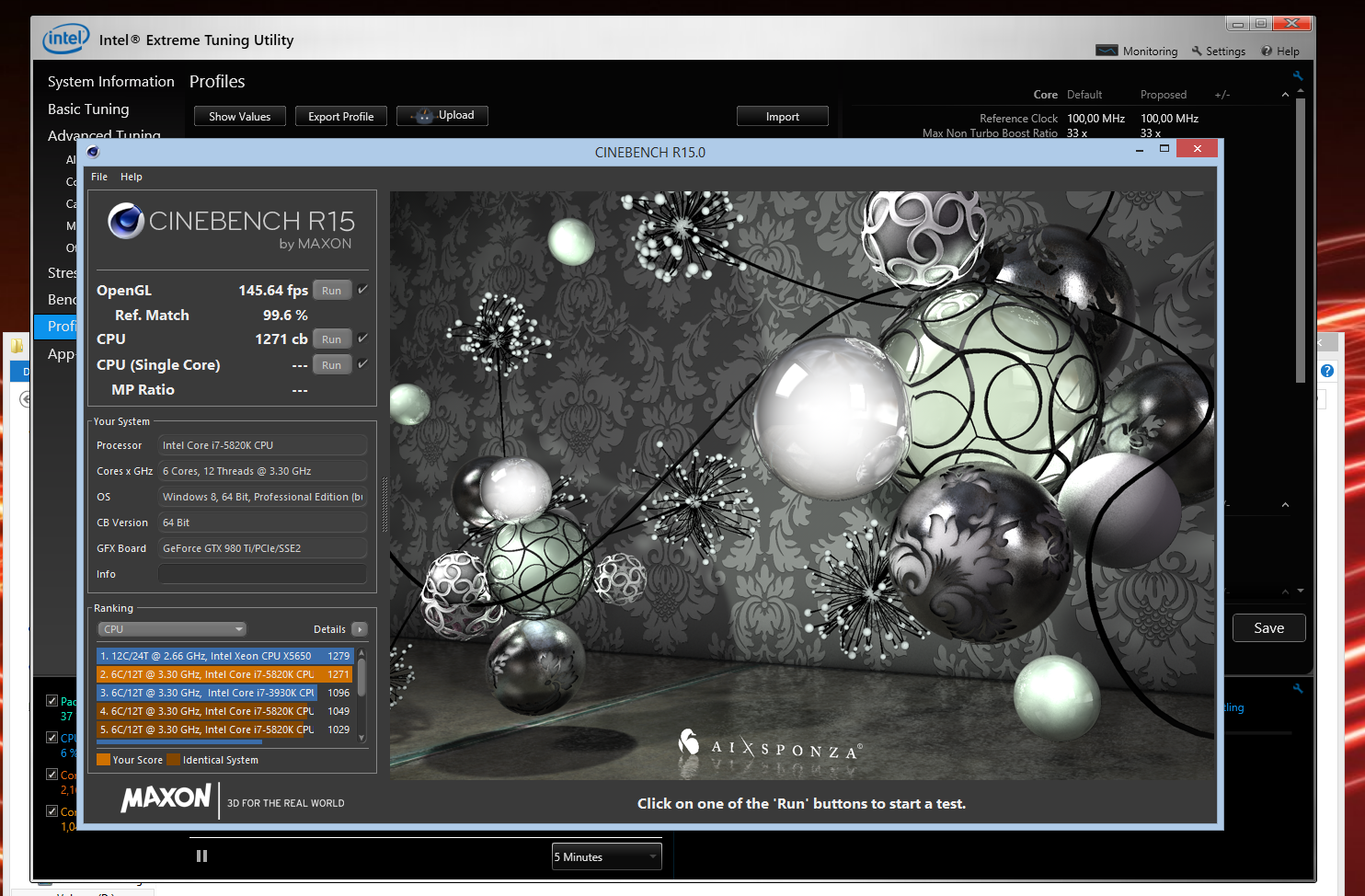Click ranking list scroll-up arrow
The image size is (1365, 896).
[x=361, y=652]
